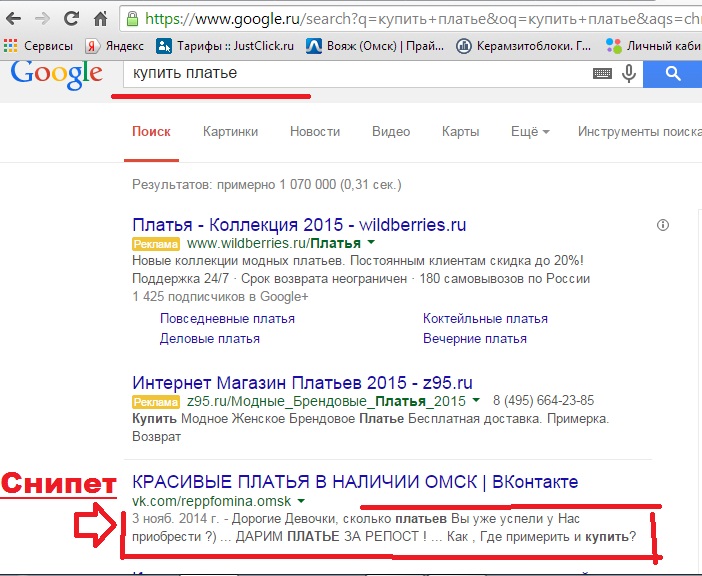Viewport: 702px width, 576px height.
Task: Open the browser Home page icon
Action: click(x=100, y=19)
